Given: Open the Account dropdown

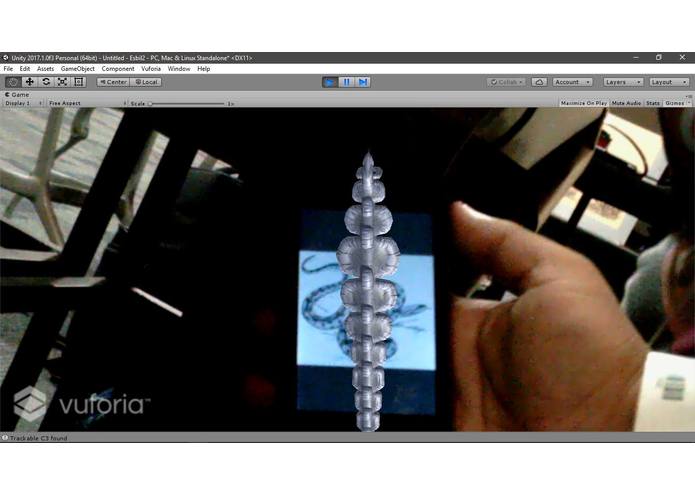Looking at the screenshot, I should click(x=572, y=82).
